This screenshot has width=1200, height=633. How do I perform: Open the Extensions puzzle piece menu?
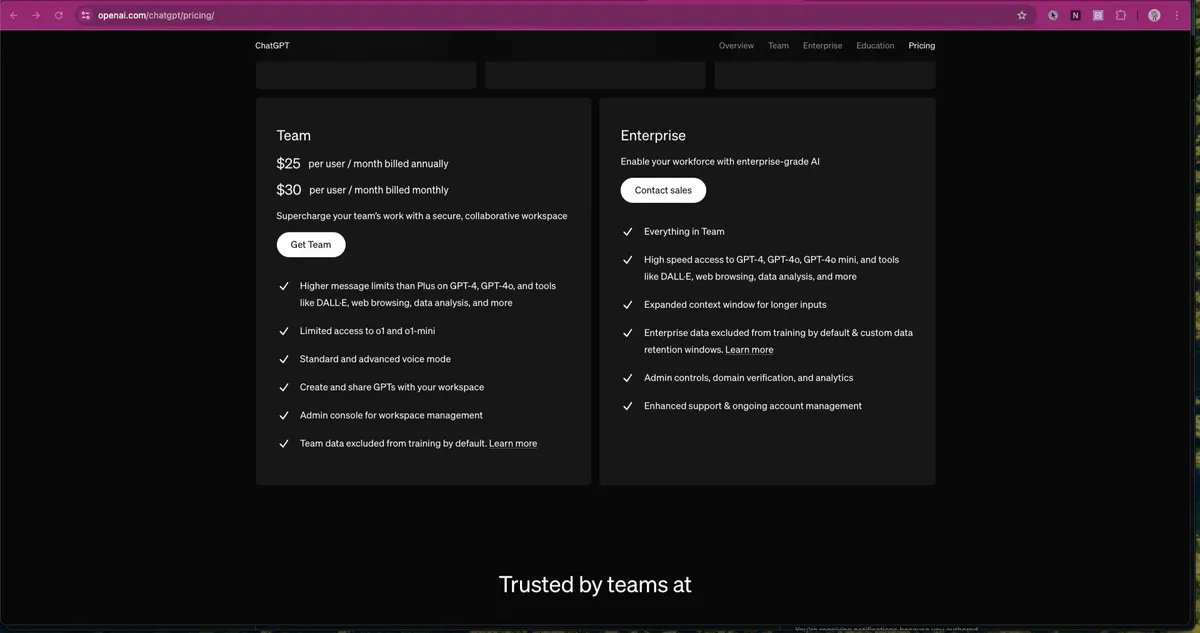1121,15
